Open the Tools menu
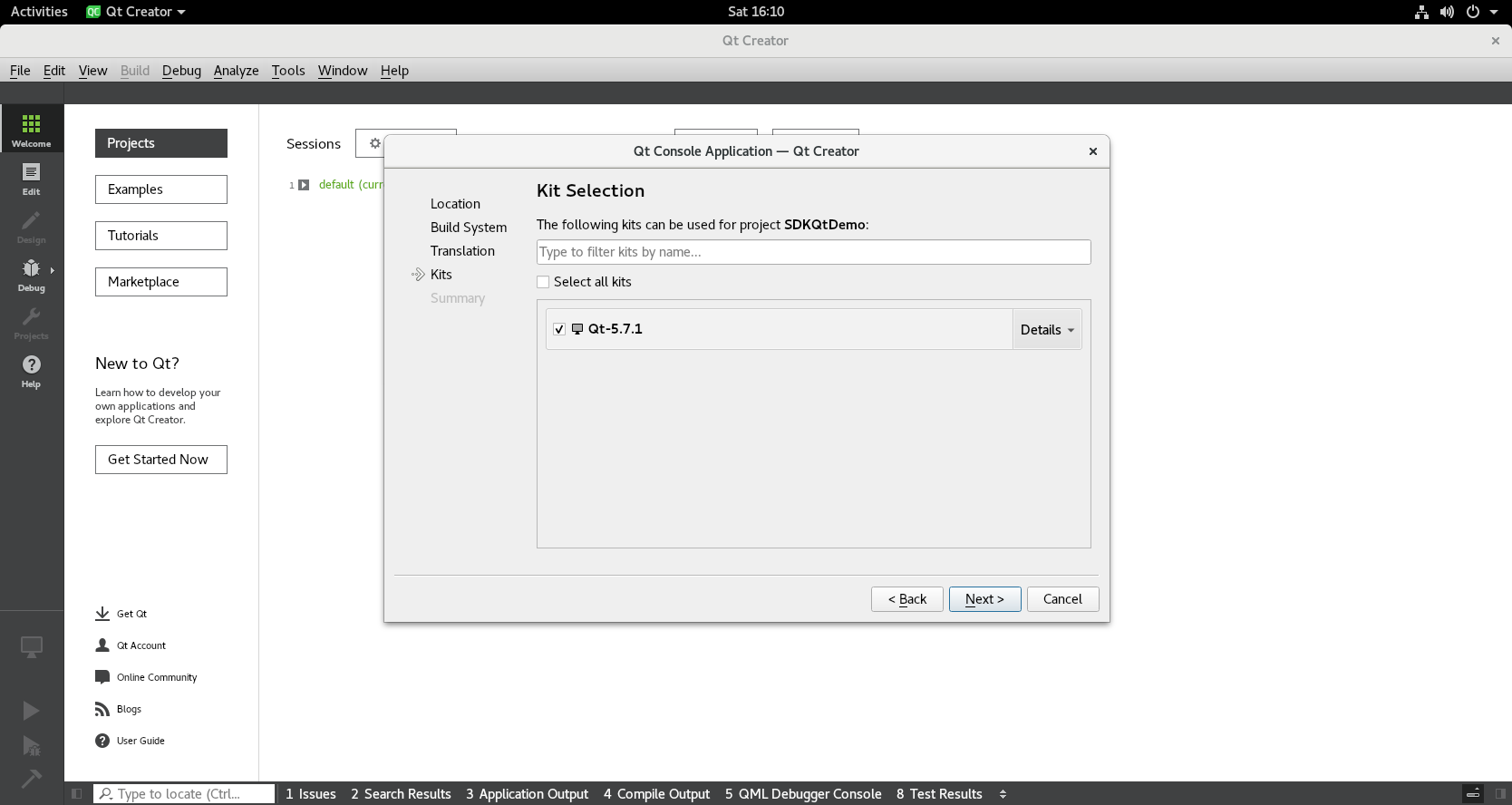Screen dimensions: 1512x805 pos(287,71)
